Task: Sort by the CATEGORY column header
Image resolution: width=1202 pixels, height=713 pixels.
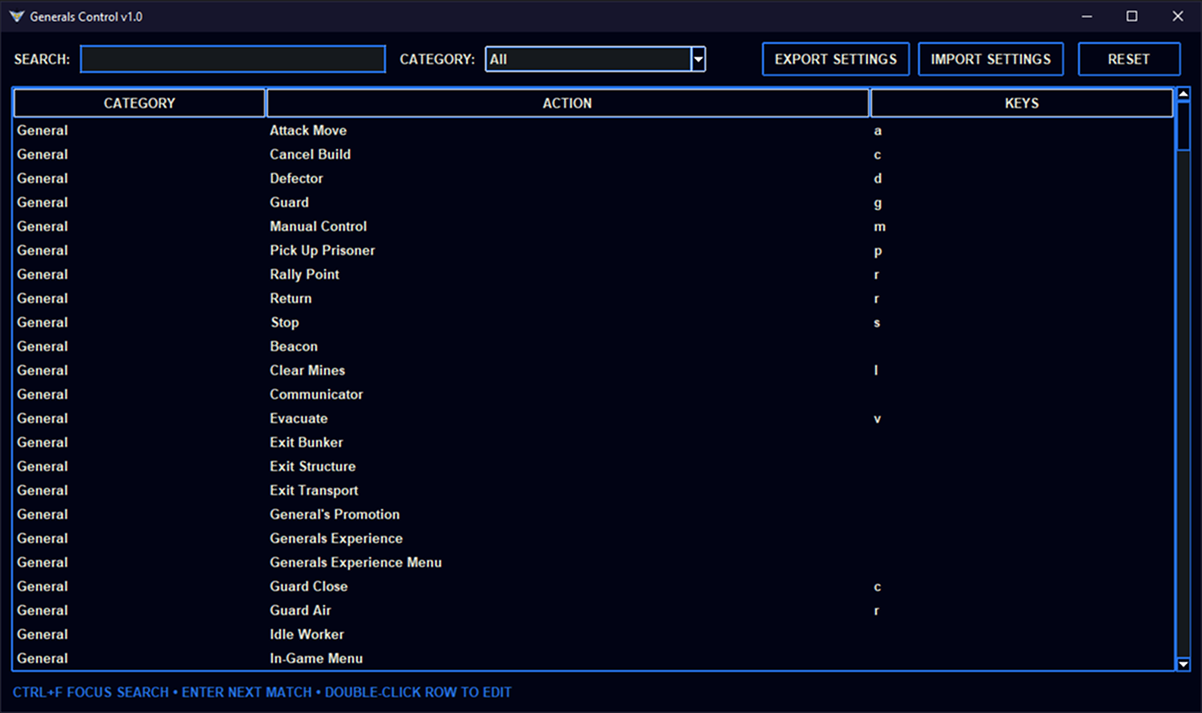Action: pyautogui.click(x=139, y=103)
